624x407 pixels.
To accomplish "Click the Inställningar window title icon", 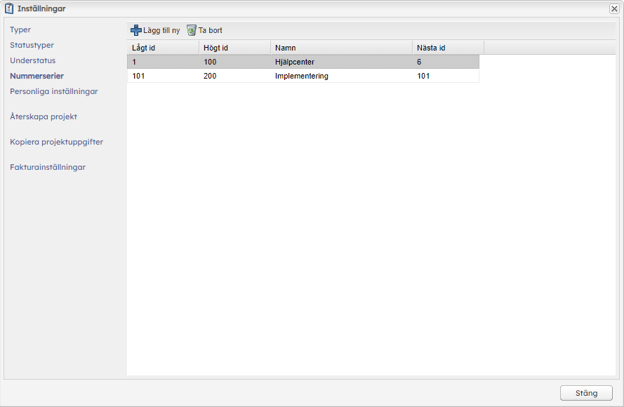I will pos(9,8).
